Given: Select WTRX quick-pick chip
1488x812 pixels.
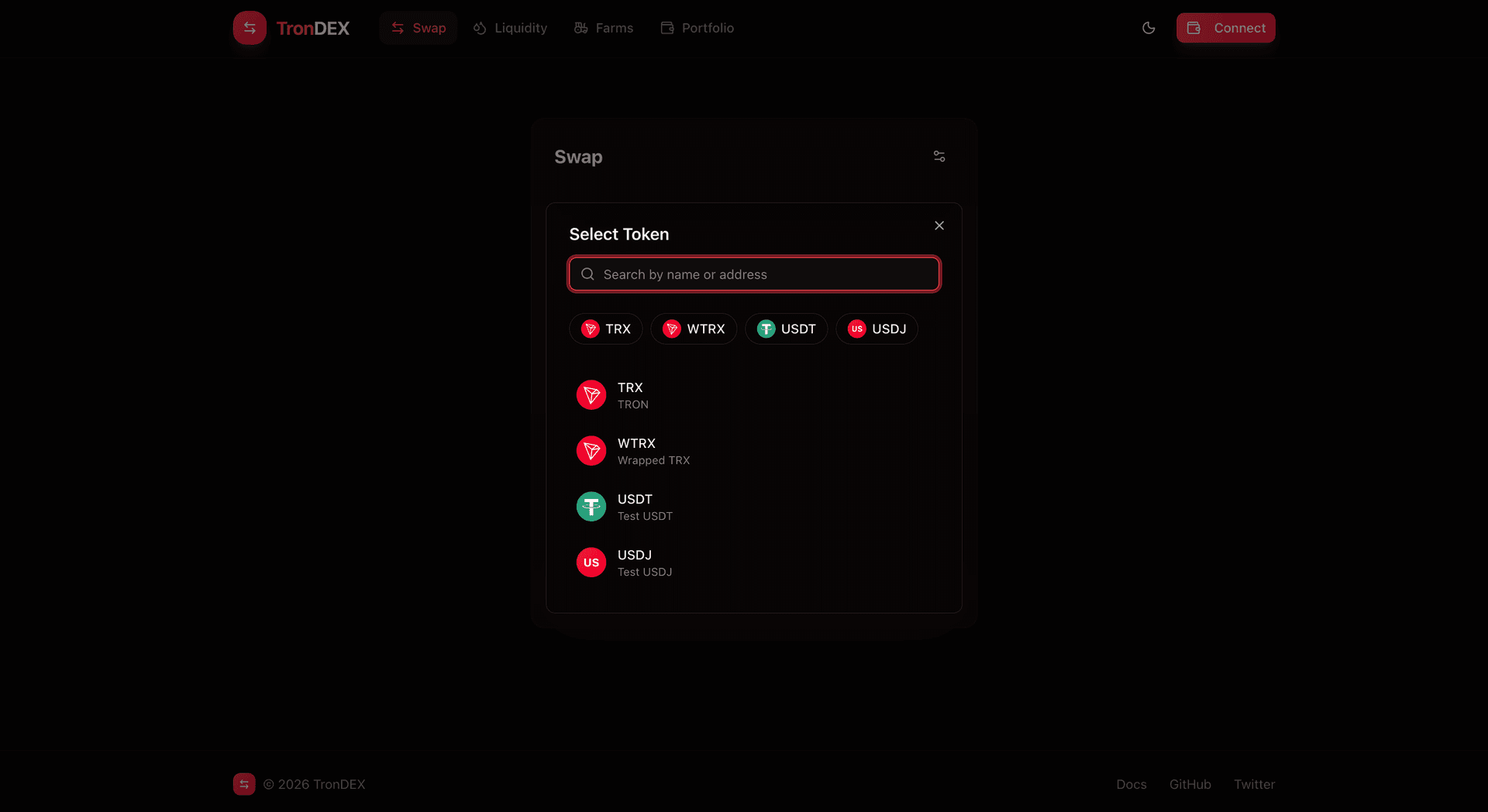Looking at the screenshot, I should [x=694, y=329].
